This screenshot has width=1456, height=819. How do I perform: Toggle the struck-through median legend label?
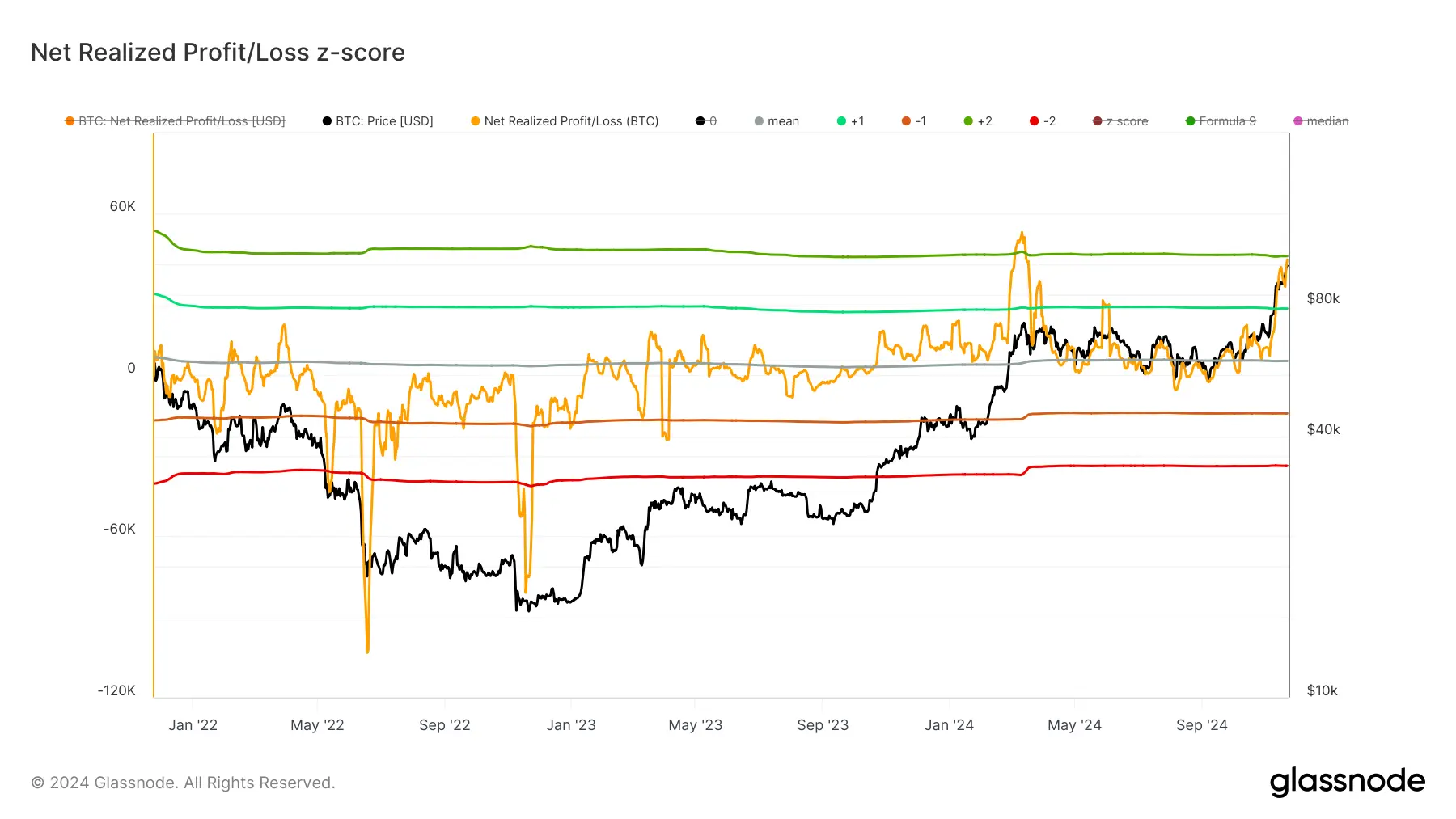tap(1327, 121)
